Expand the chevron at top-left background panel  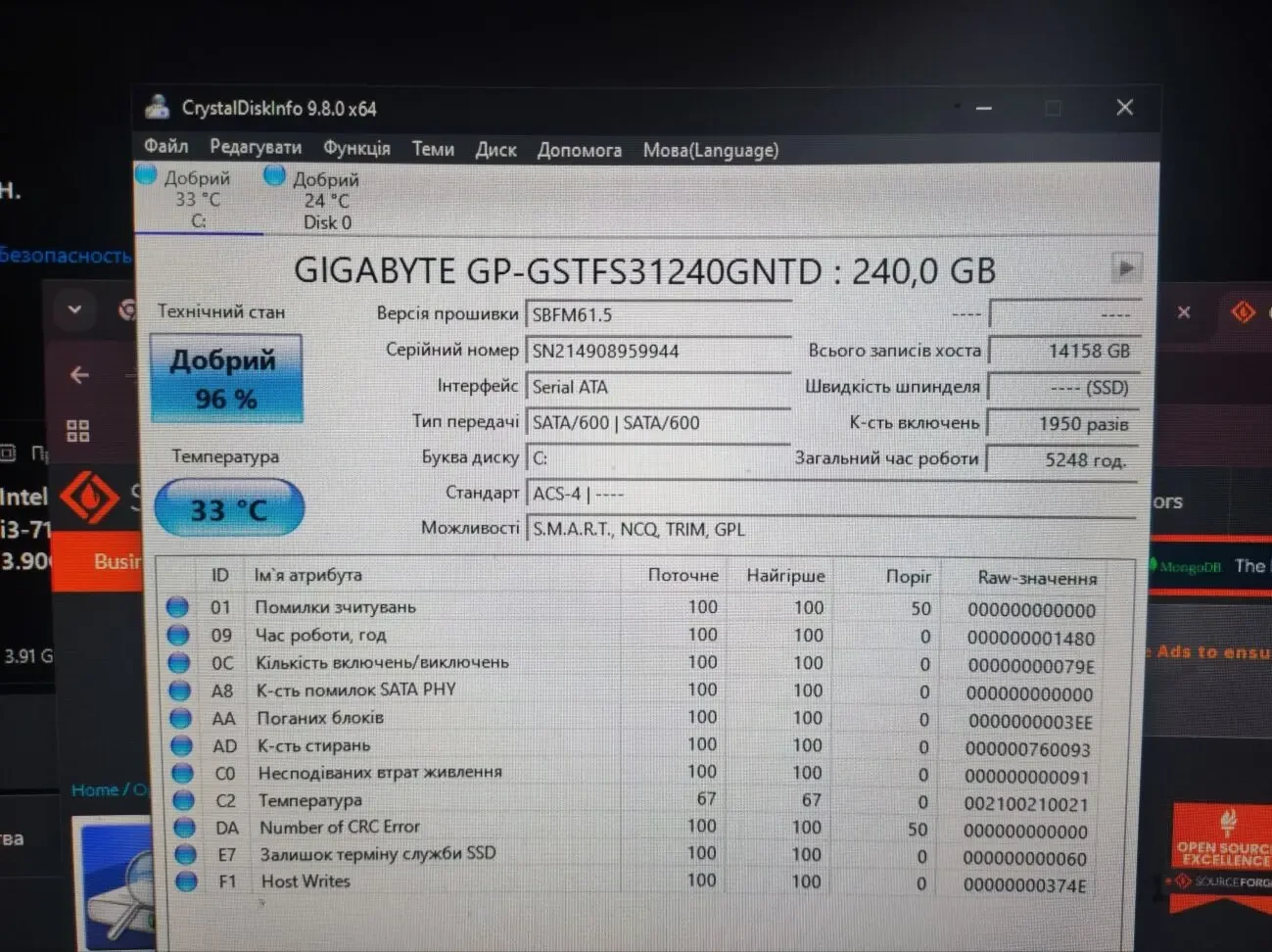[74, 309]
